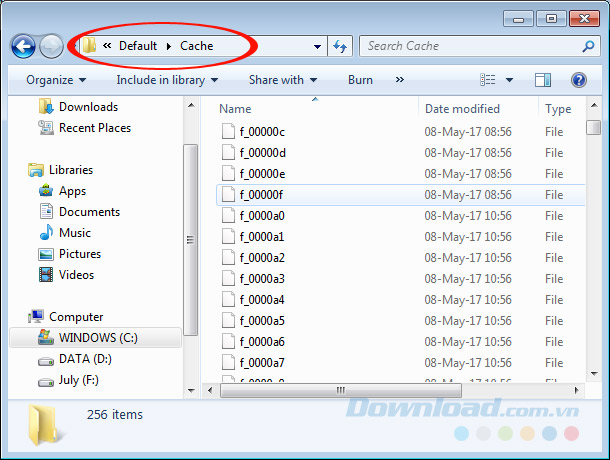610x460 pixels.
Task: Expand the hidden path chevron before Default
Action: [x=107, y=46]
